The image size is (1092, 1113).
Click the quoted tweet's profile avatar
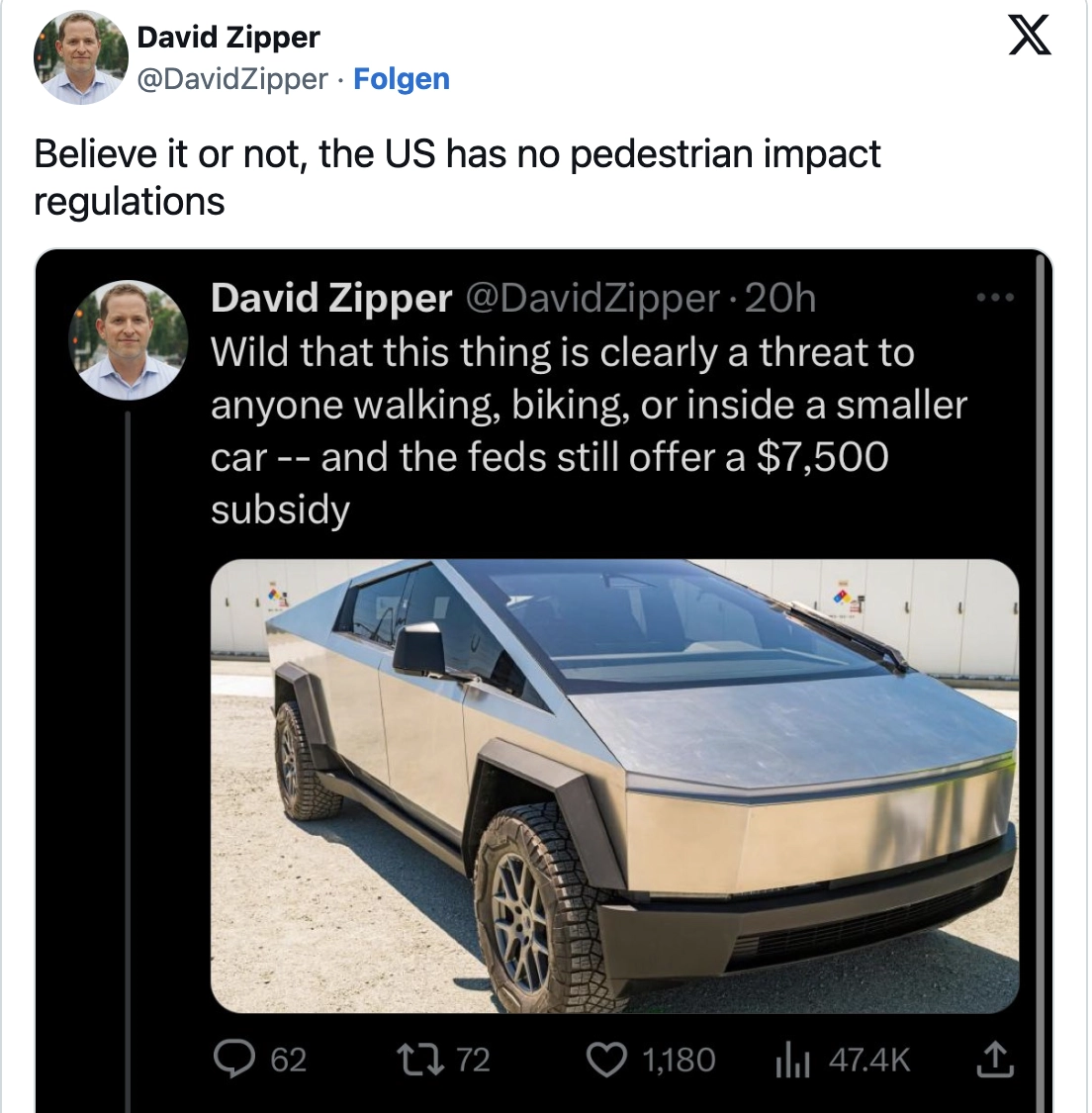click(130, 340)
